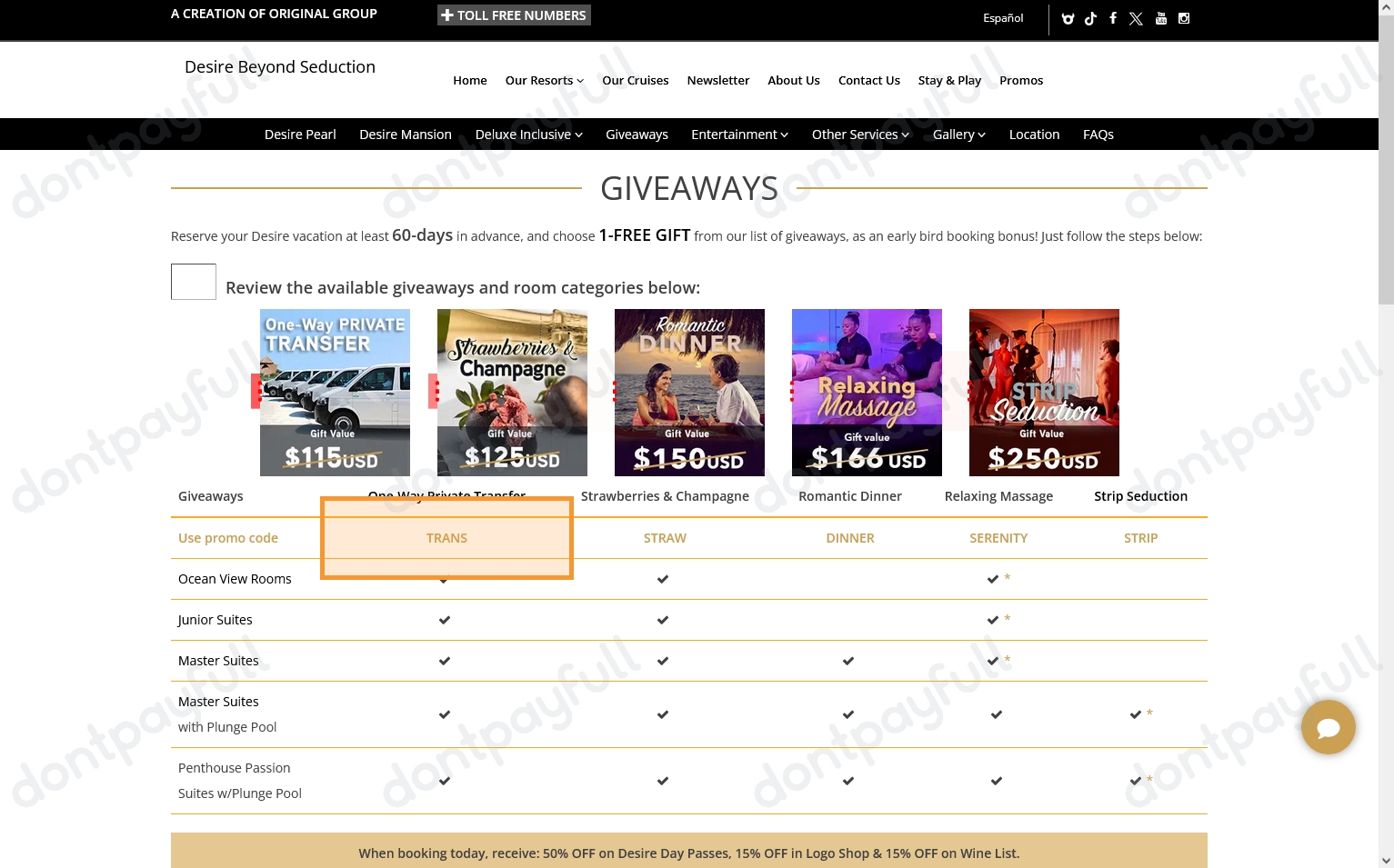This screenshot has width=1394, height=868.
Task: Click the Romantic Dinner gift image
Action: click(x=689, y=392)
